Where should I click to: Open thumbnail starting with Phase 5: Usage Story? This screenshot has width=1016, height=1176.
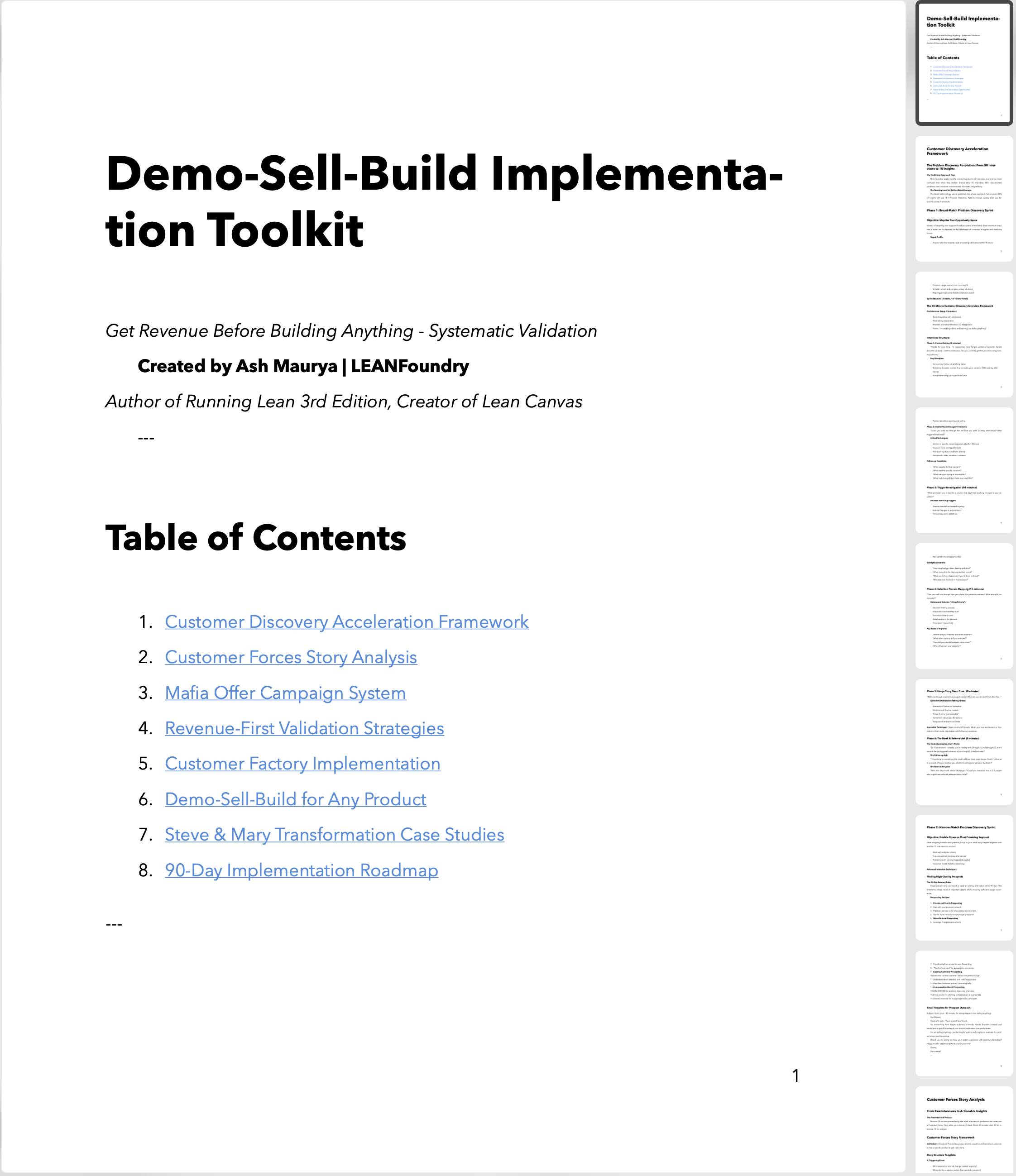pyautogui.click(x=964, y=741)
